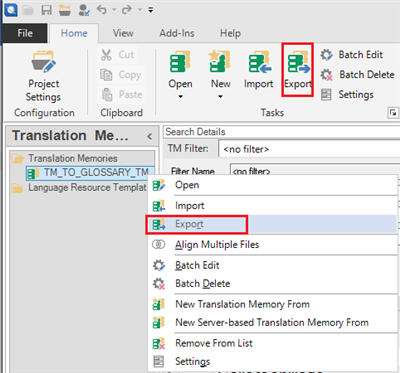
Task: Open ribbon Settings under Batch Delete
Action: click(347, 95)
